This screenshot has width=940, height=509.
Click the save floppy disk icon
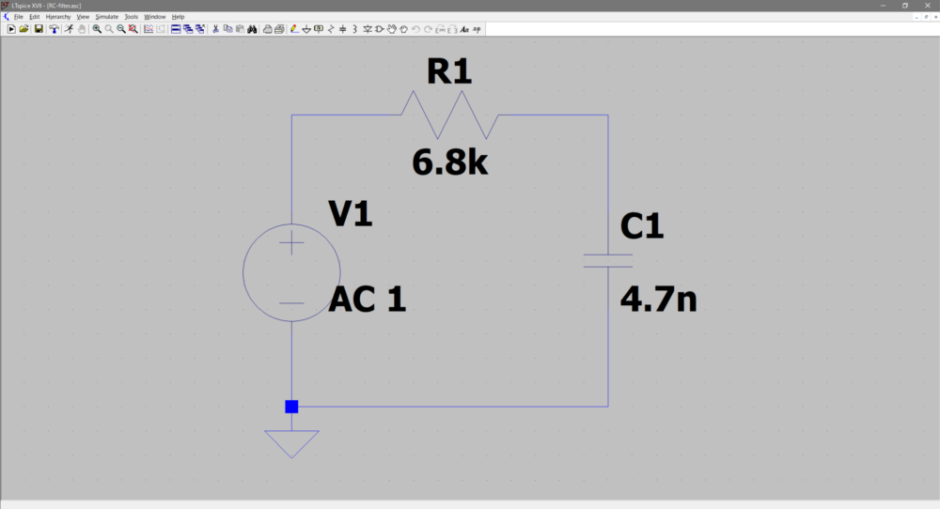tap(38, 29)
